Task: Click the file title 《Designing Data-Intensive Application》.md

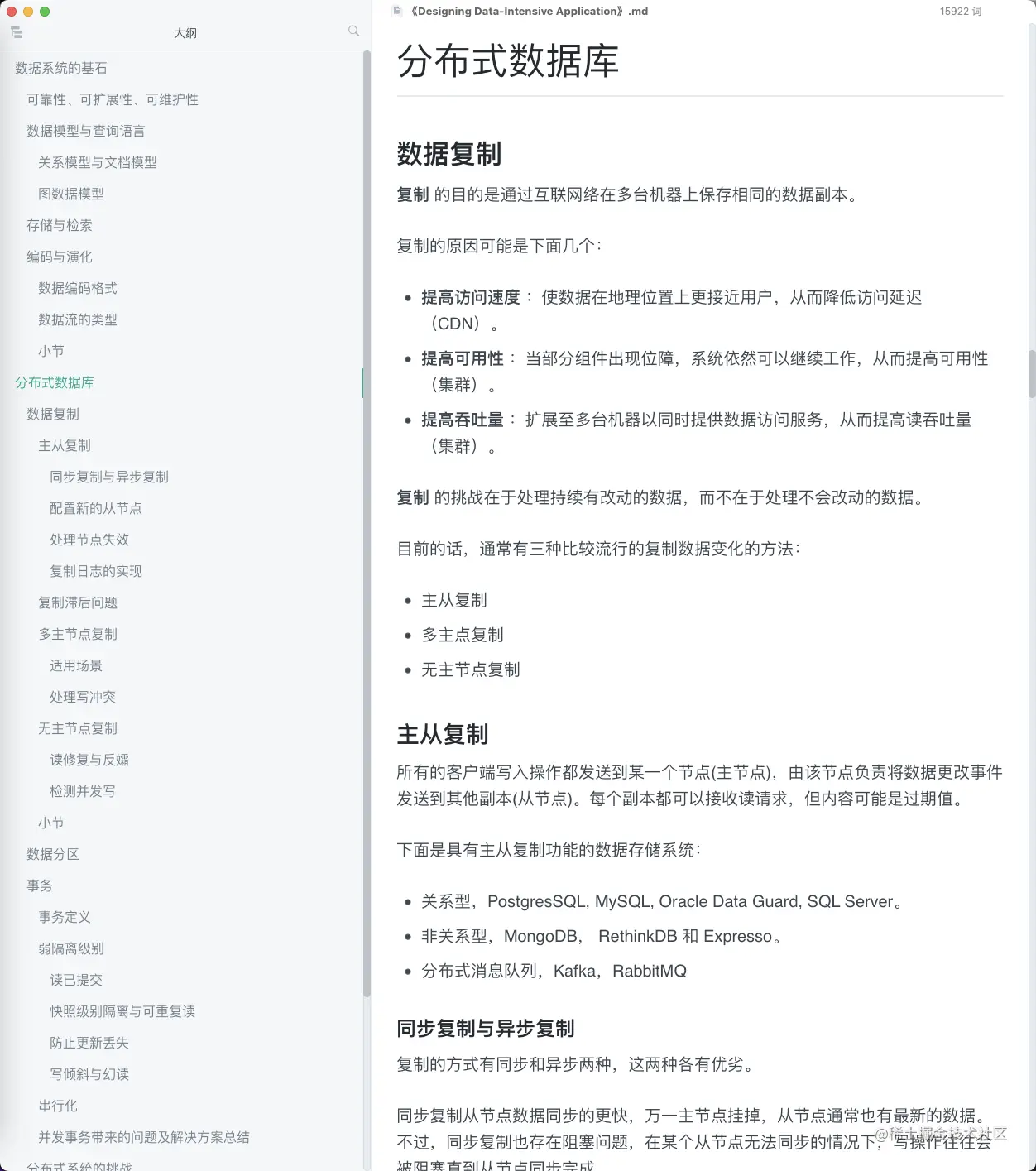Action: [x=530, y=12]
